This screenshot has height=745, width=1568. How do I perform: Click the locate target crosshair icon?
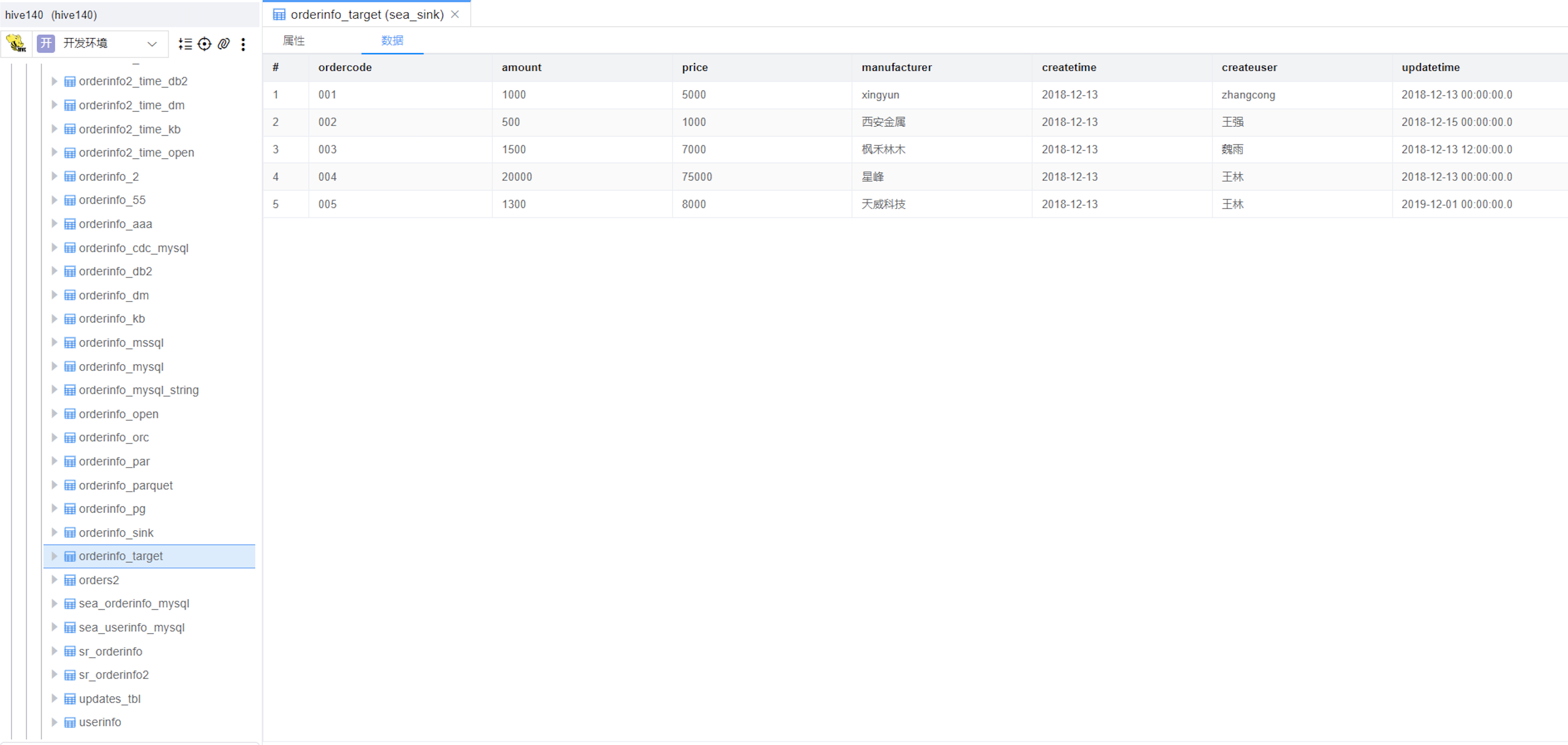204,44
